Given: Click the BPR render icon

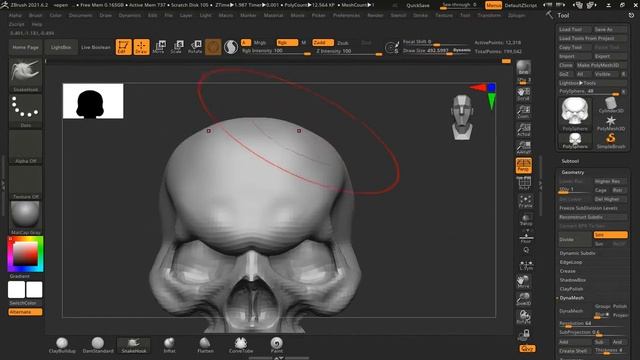Looking at the screenshot, I should pos(524,68).
